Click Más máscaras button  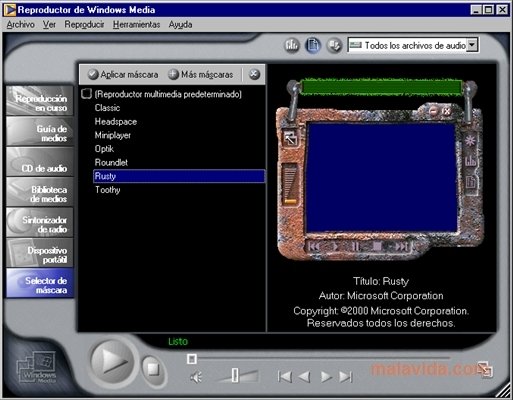click(x=201, y=74)
